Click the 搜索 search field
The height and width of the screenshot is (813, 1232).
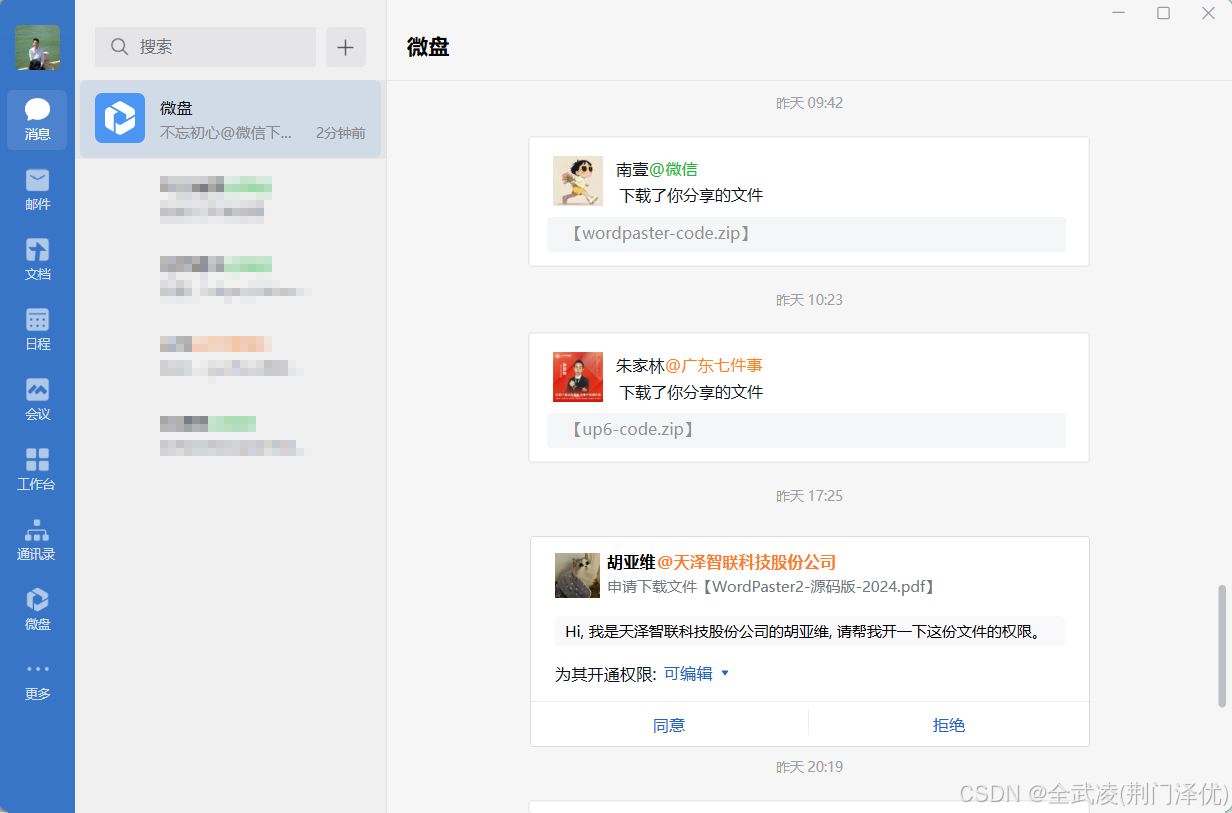click(x=205, y=47)
